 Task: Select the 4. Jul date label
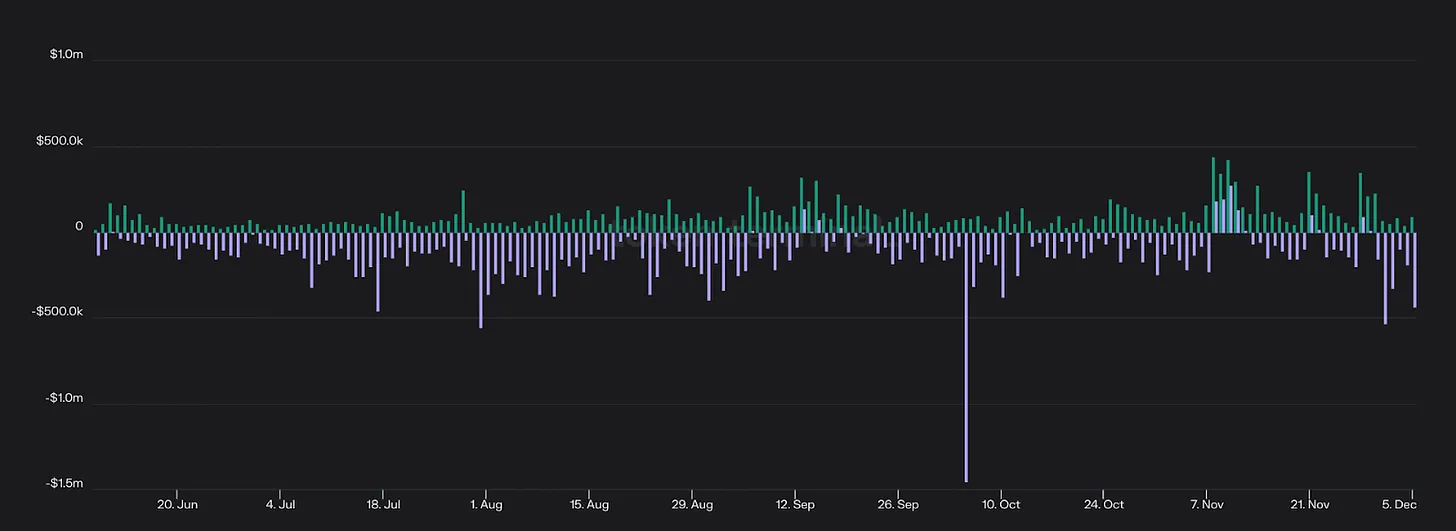pyautogui.click(x=281, y=504)
